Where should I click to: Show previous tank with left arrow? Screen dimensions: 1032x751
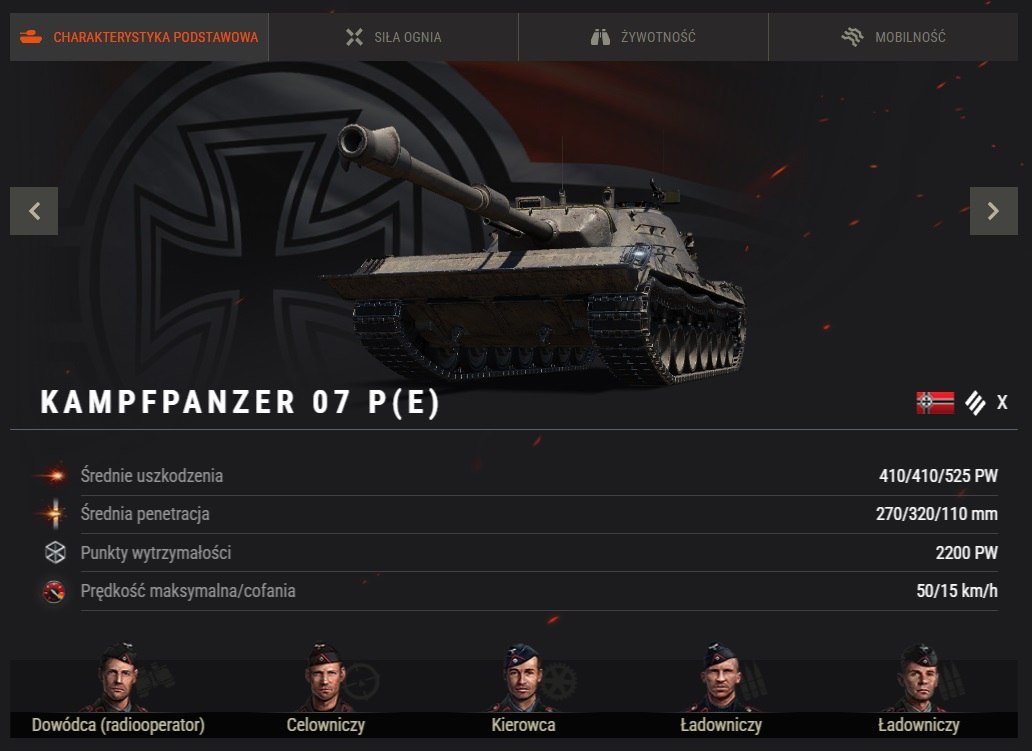pos(34,211)
